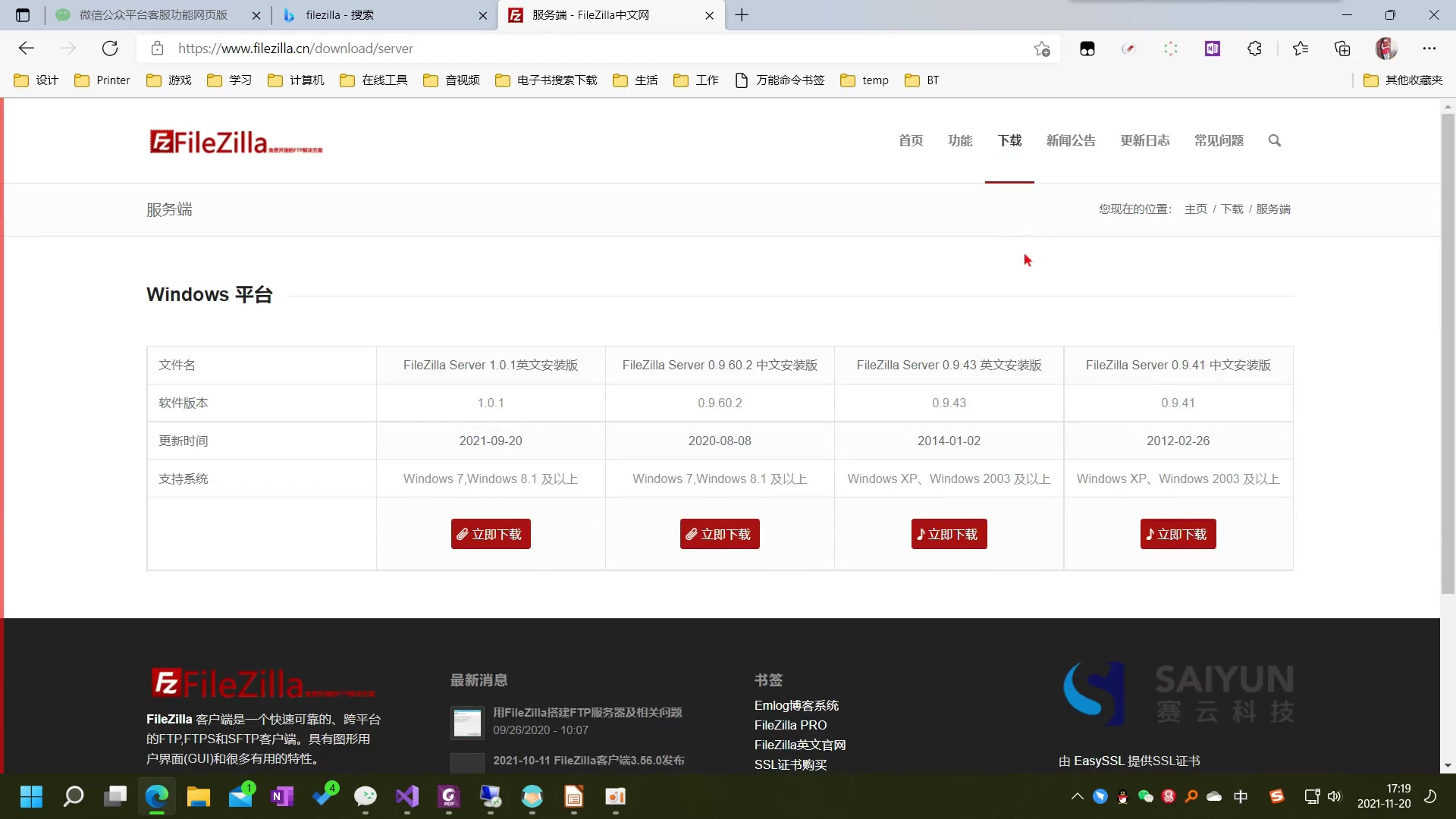The height and width of the screenshot is (819, 1456).
Task: Click the volume speaker tray icon
Action: 1335,796
